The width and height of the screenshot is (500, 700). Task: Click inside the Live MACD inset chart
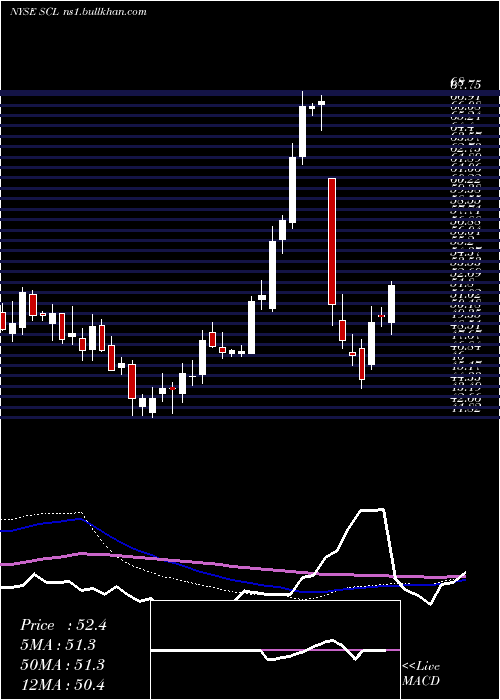[275, 650]
